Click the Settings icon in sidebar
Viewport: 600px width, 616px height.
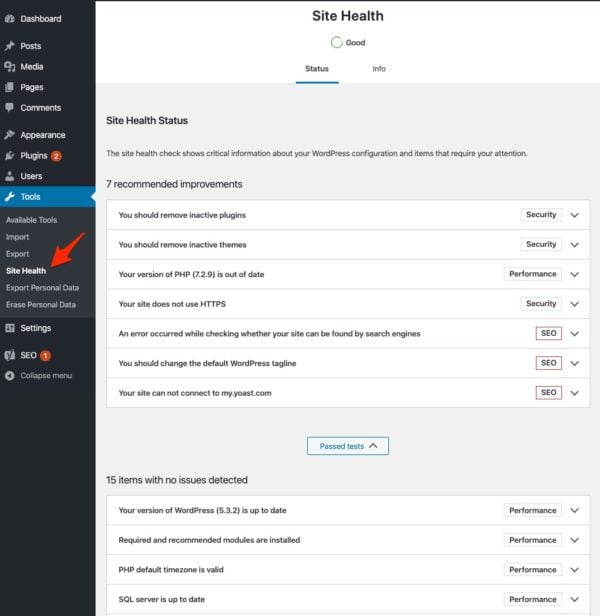(x=10, y=328)
